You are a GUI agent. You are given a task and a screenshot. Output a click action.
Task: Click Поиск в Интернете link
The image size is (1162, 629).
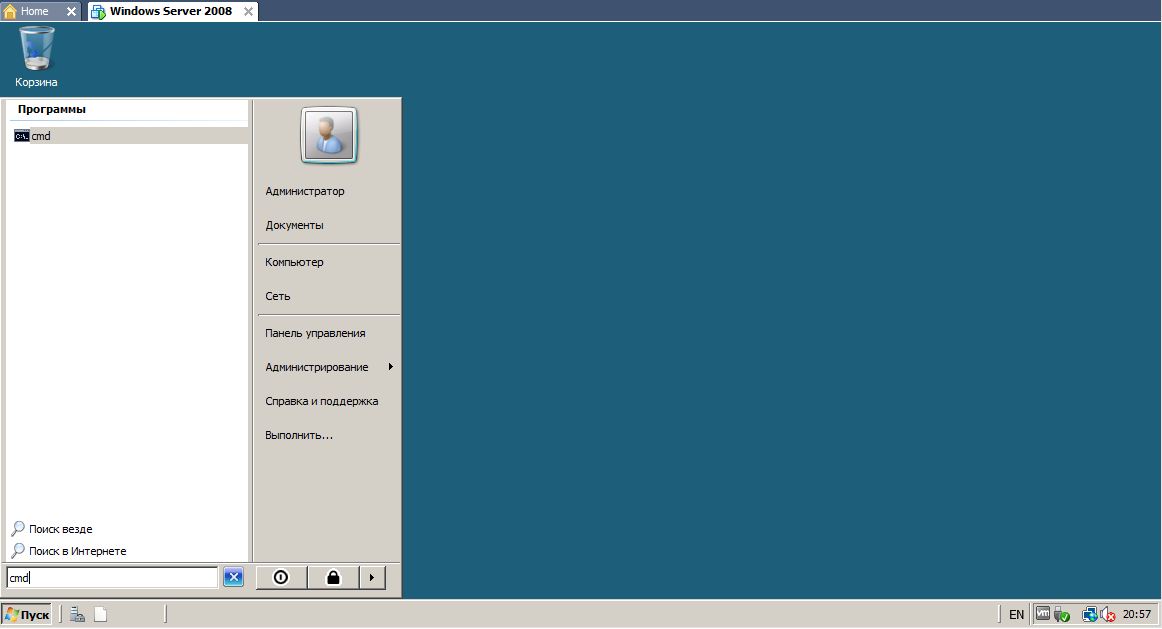click(69, 551)
